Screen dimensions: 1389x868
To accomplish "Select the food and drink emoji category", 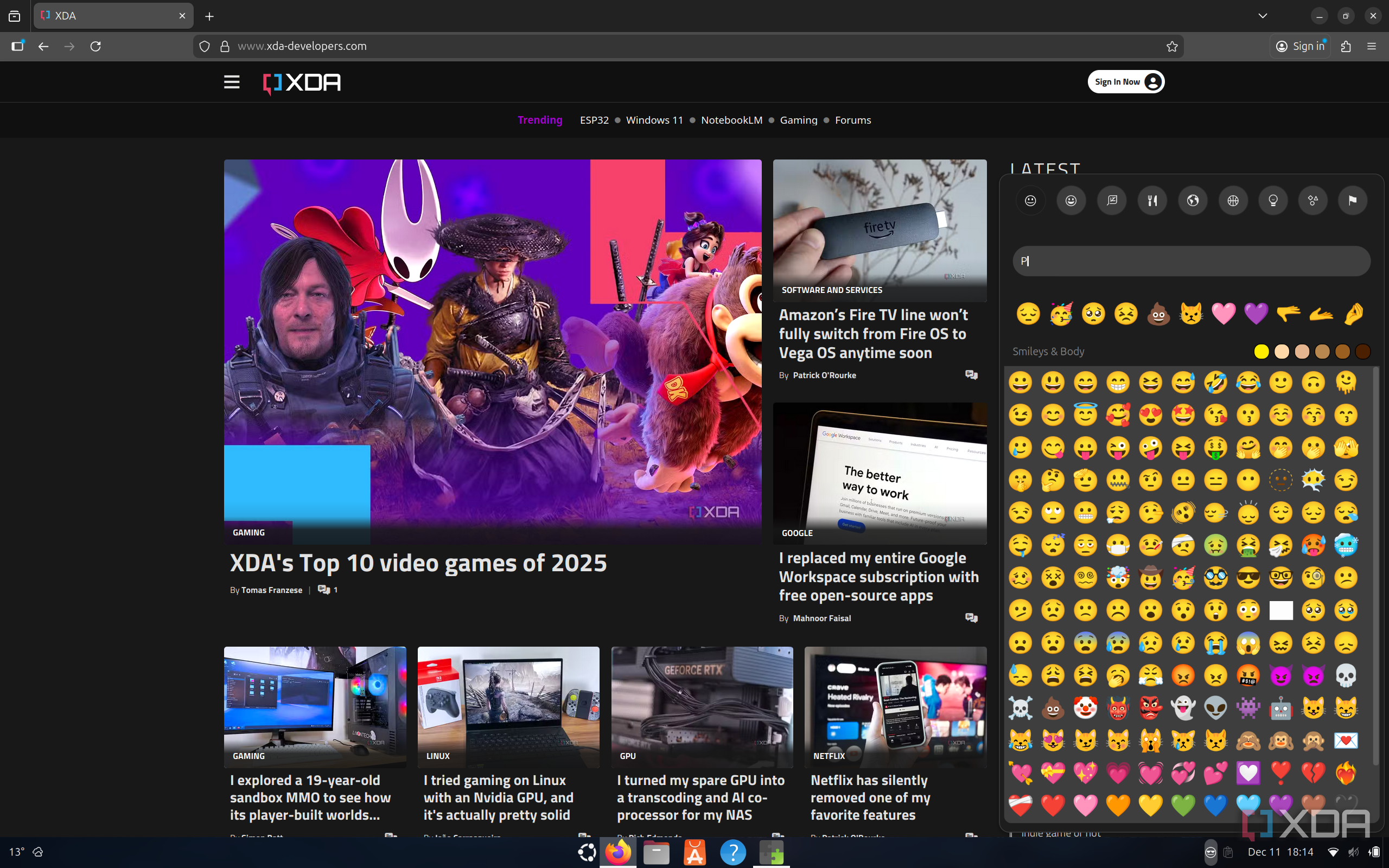I will [1152, 200].
